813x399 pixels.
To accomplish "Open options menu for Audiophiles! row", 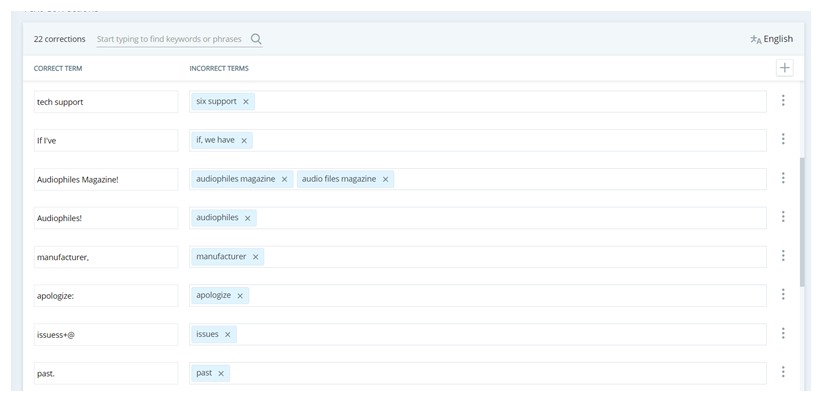I will (783, 217).
